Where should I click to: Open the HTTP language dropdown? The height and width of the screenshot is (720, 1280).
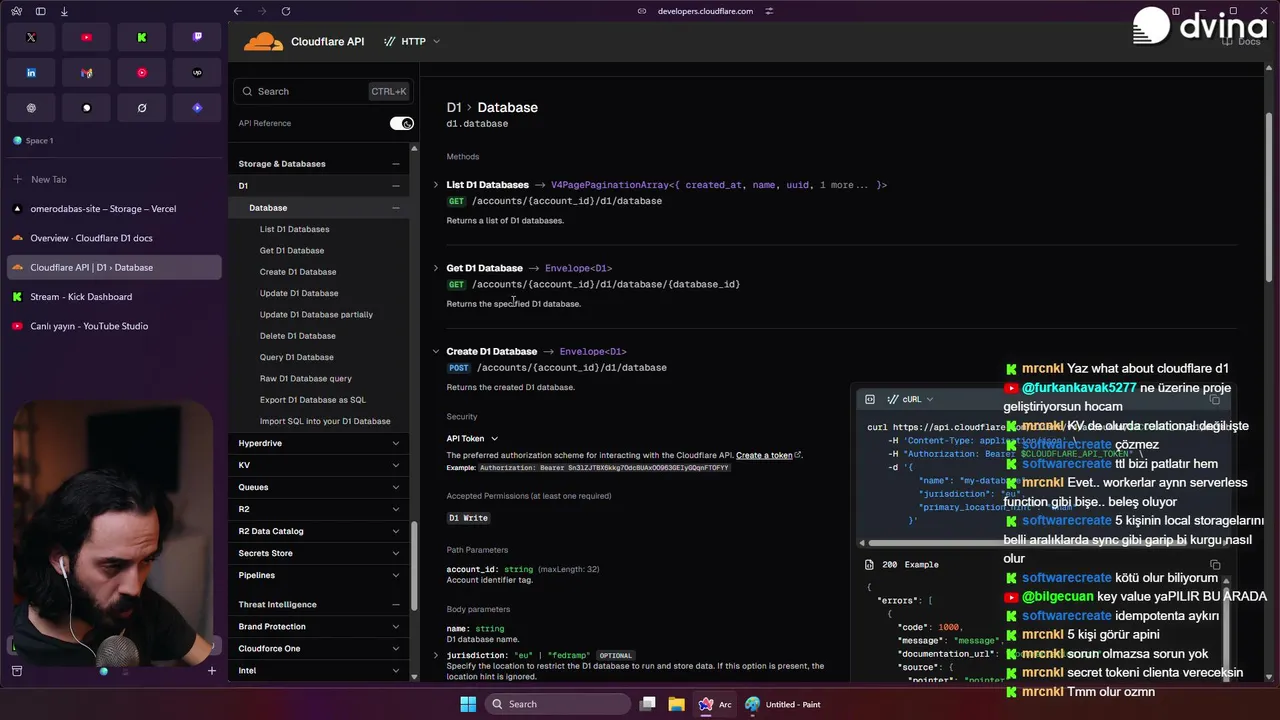(x=412, y=41)
